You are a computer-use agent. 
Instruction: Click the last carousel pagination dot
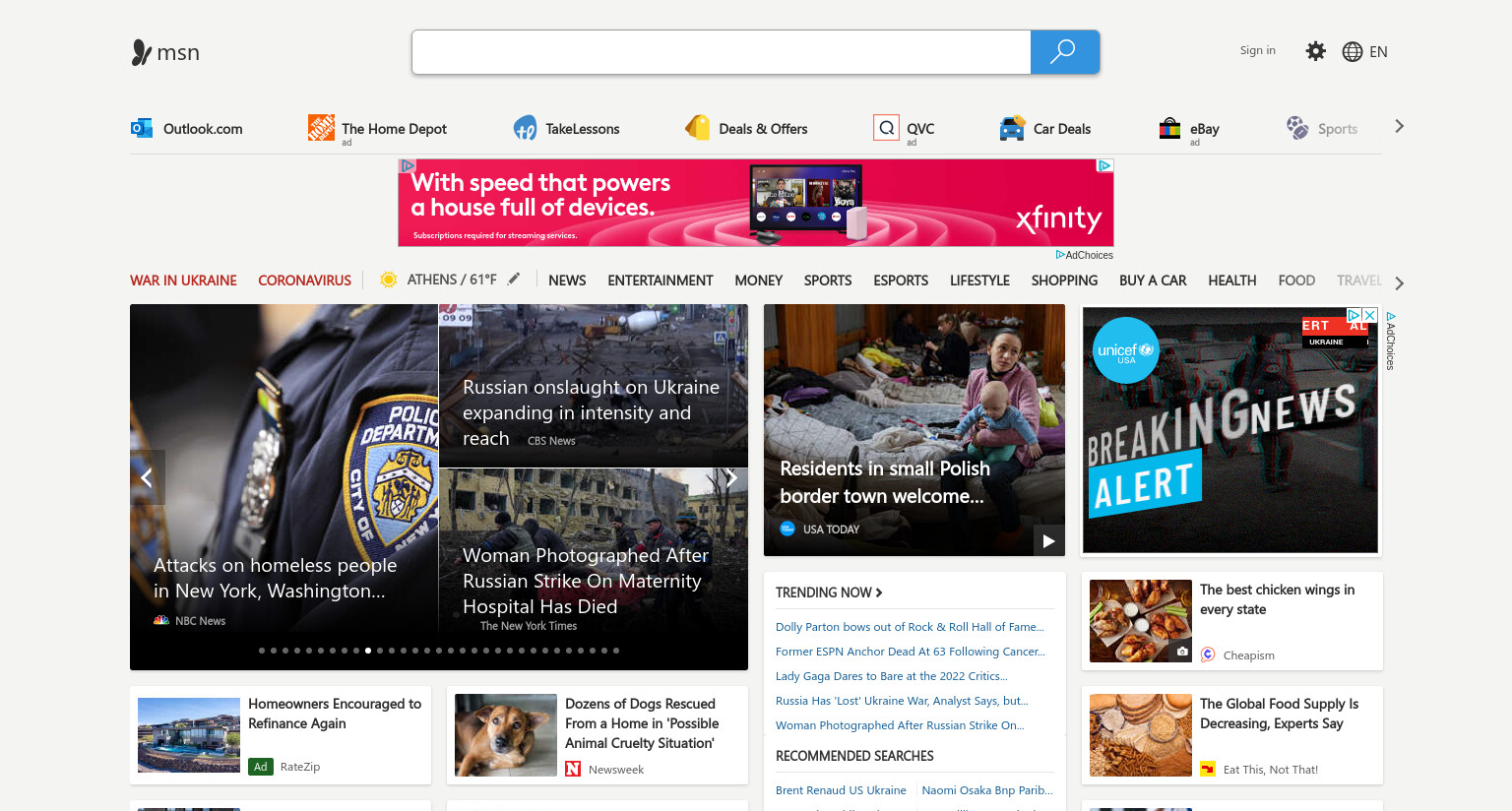pyautogui.click(x=616, y=651)
